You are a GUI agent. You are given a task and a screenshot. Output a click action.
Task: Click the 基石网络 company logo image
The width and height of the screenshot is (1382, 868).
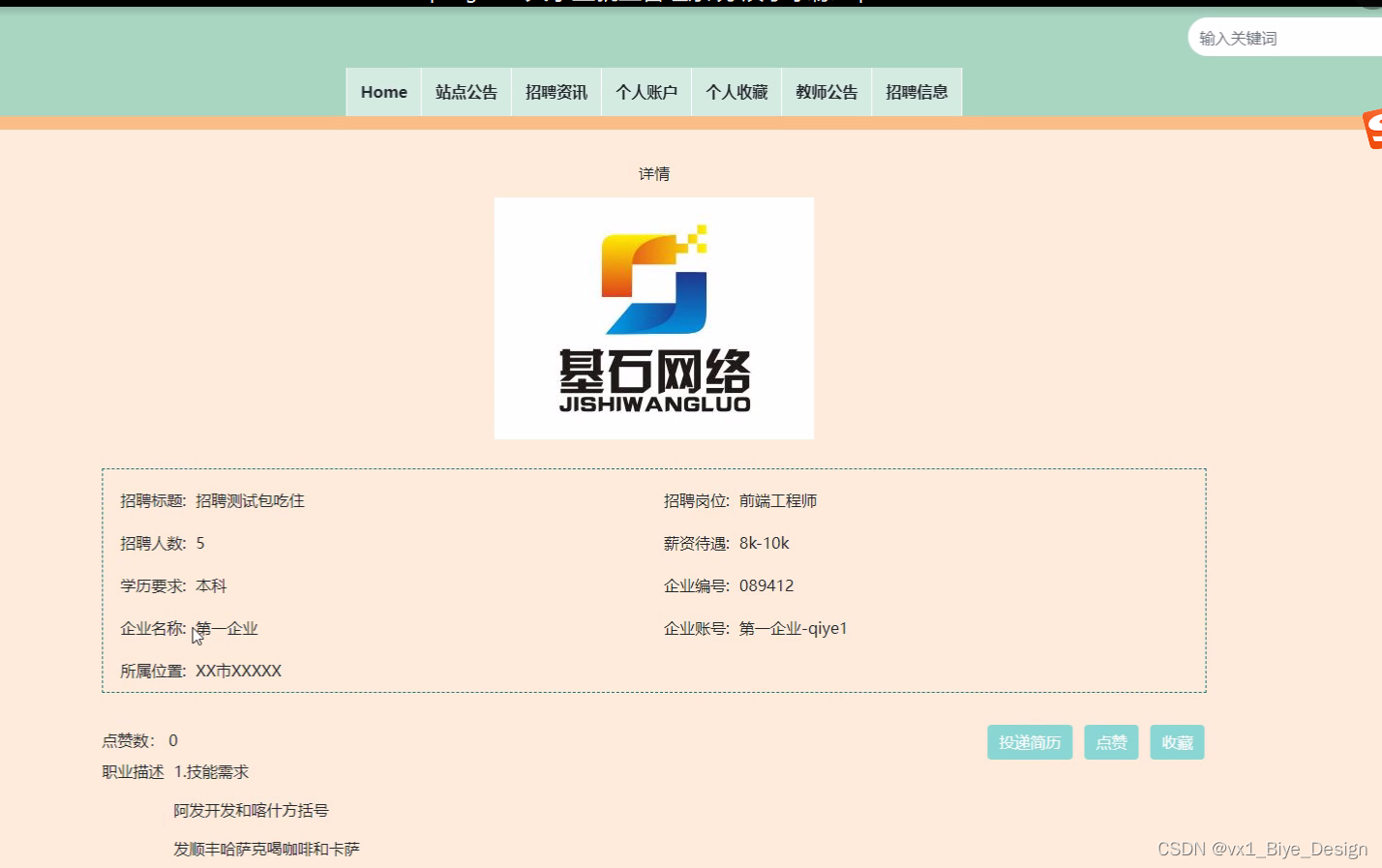[x=654, y=318]
